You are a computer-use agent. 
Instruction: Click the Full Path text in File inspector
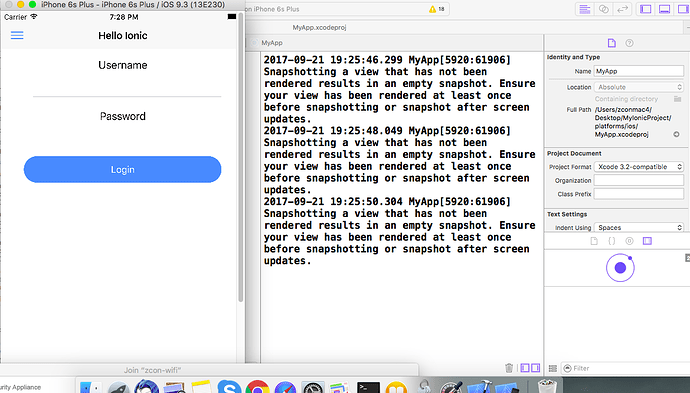pyautogui.click(x=633, y=122)
